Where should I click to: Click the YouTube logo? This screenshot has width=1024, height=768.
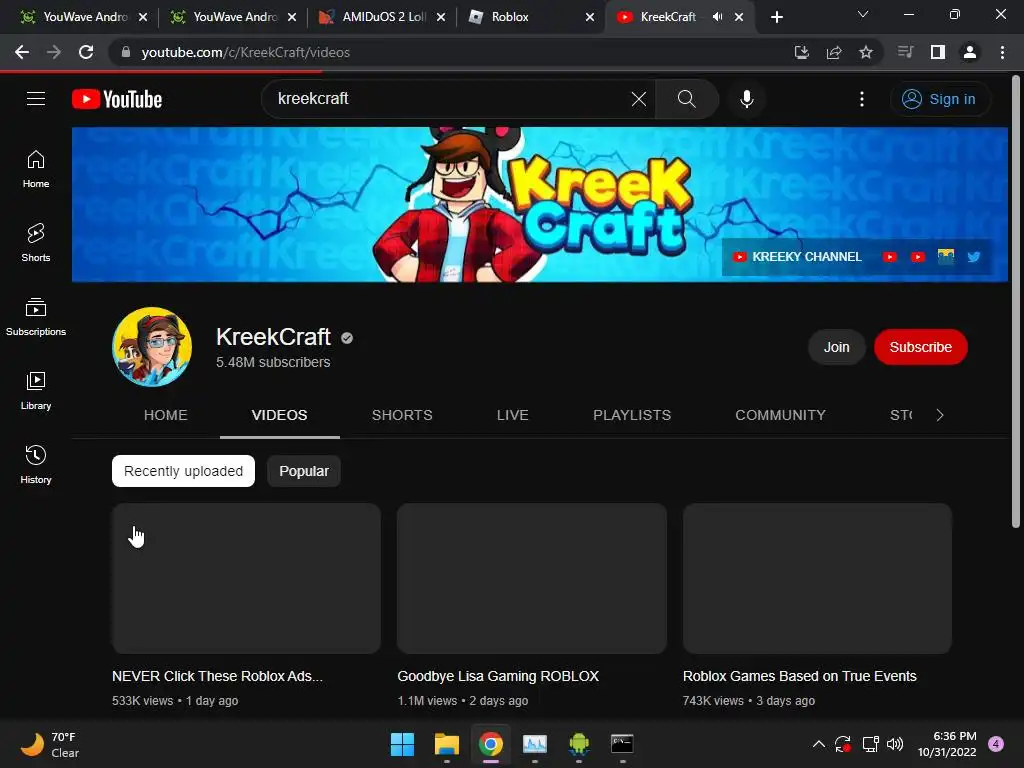[x=117, y=99]
